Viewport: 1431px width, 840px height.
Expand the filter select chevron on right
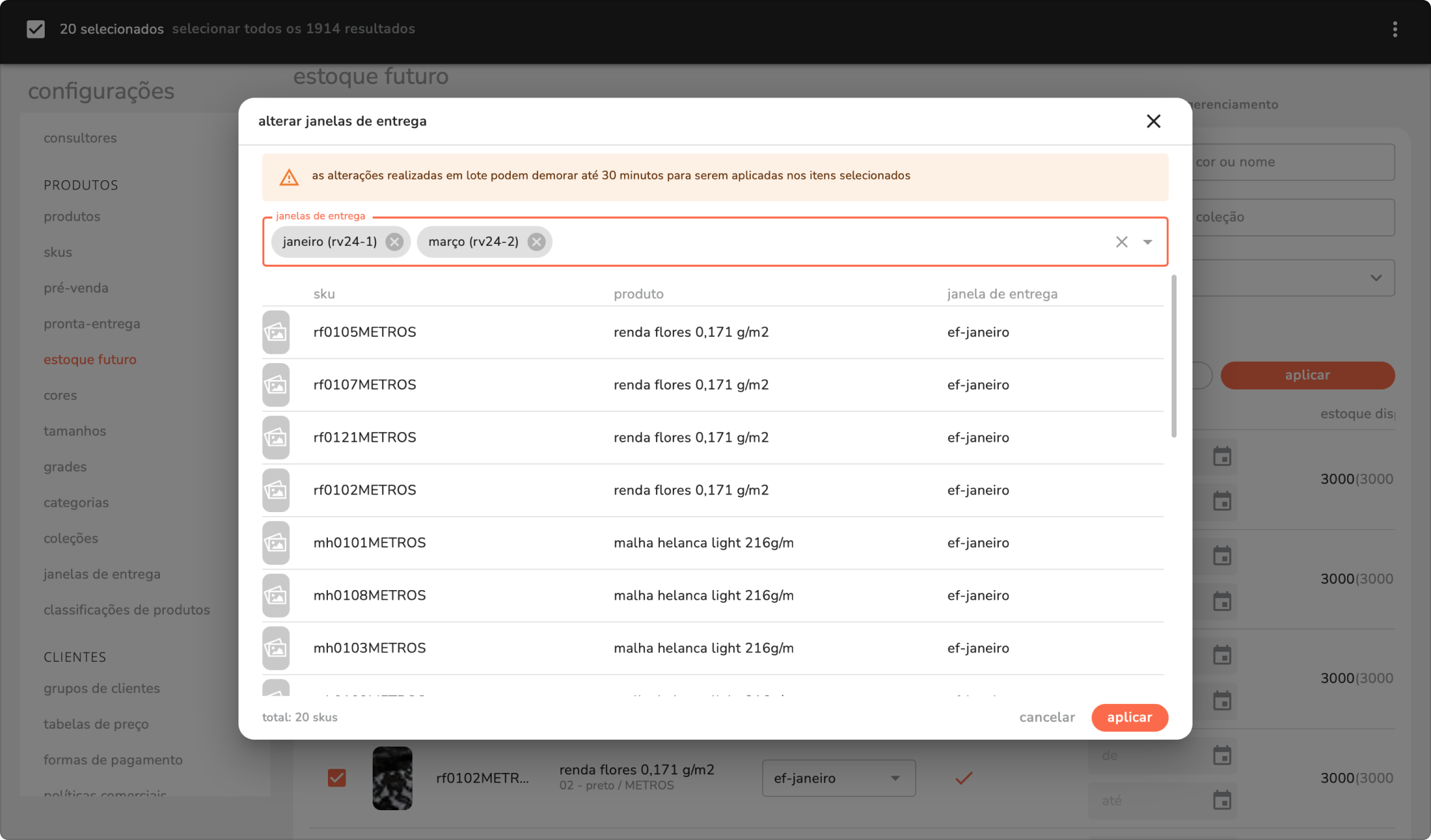pyautogui.click(x=1375, y=278)
